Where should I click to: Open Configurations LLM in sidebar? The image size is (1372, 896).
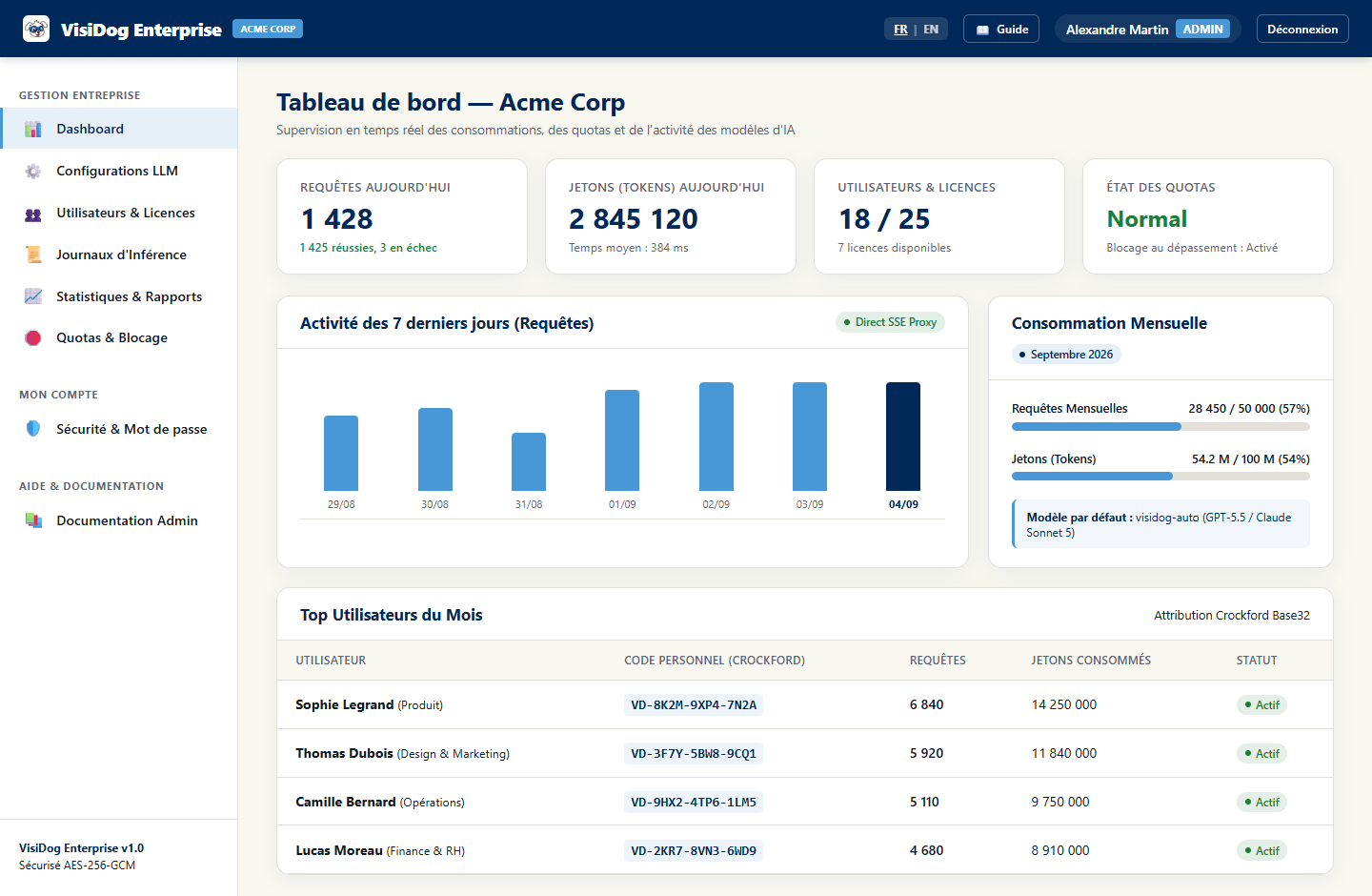119,171
